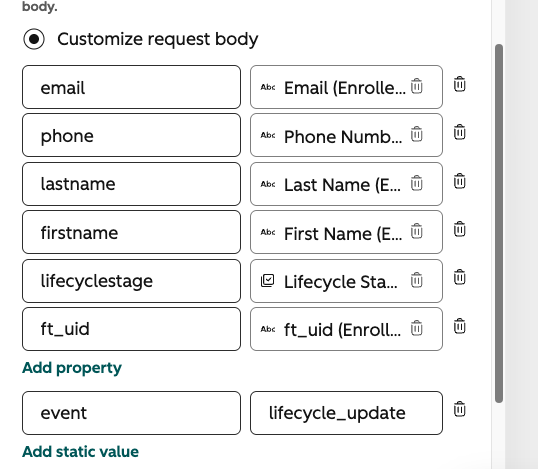Clear the Phone Numb... property token
This screenshot has height=469, width=538.
[417, 134]
